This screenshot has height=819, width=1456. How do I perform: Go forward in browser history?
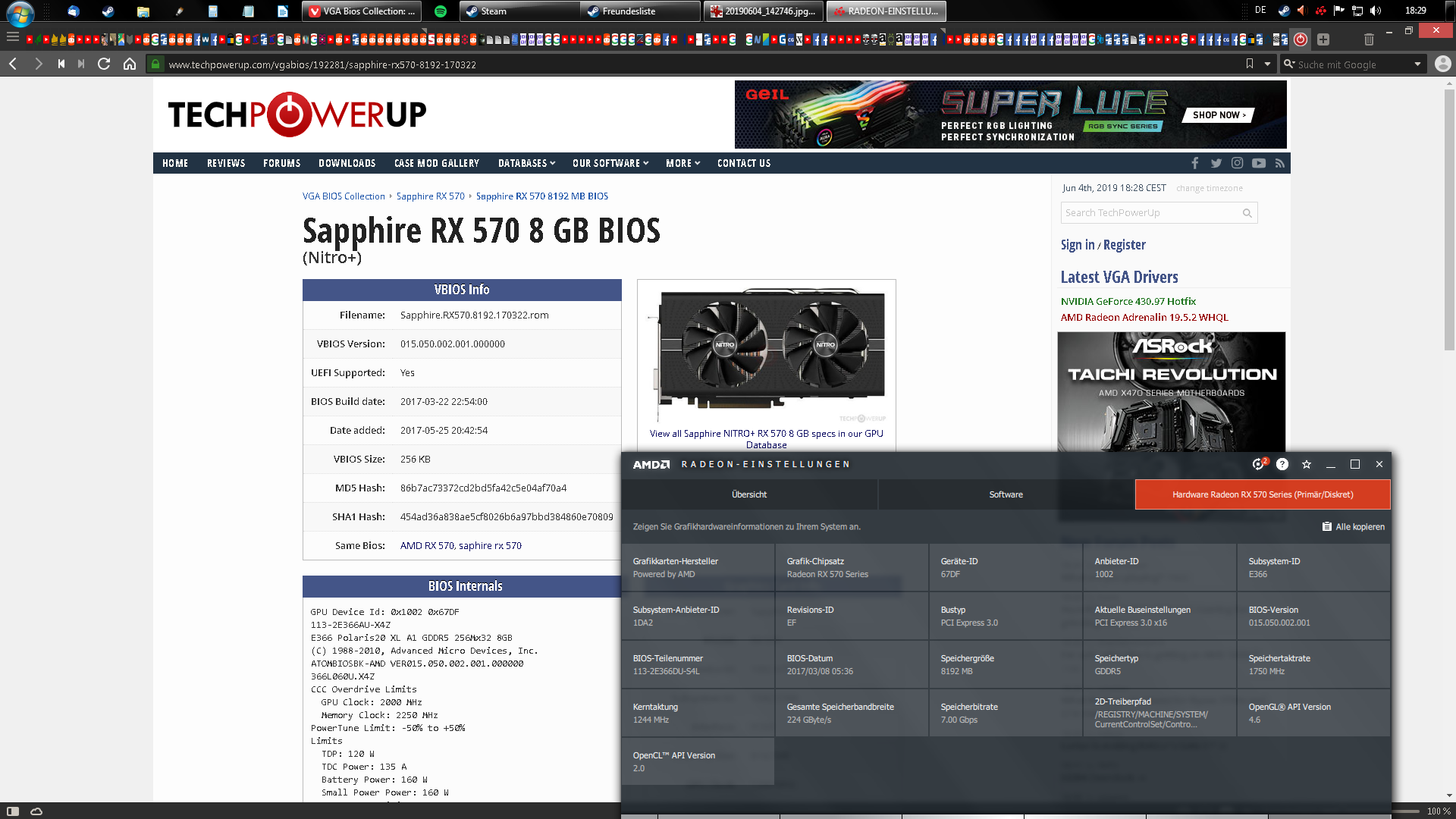38,64
